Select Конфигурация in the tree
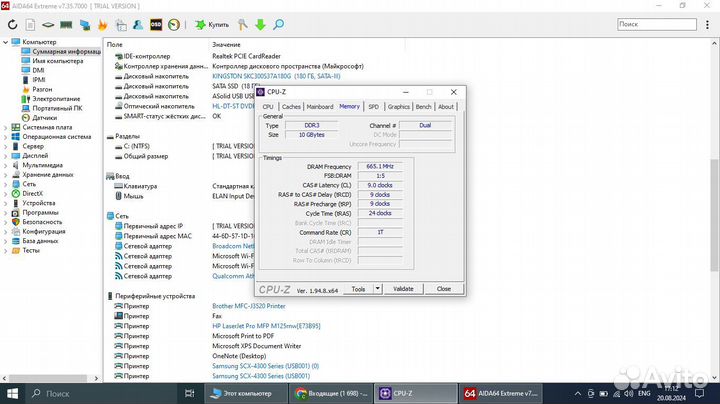The image size is (720, 404). coord(44,231)
